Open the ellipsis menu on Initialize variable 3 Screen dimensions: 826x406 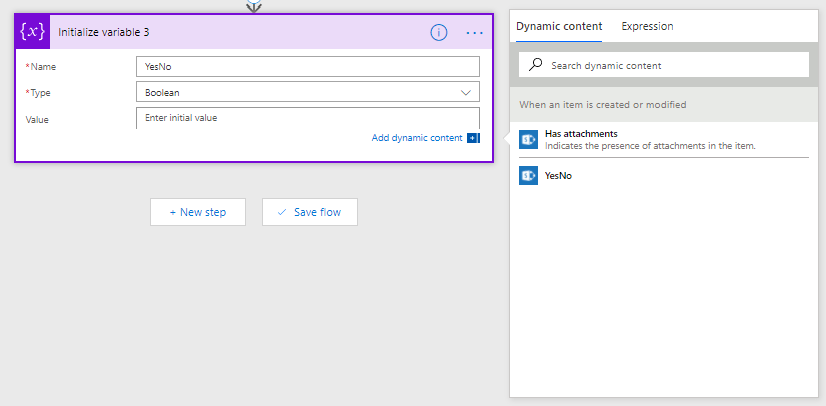475,33
